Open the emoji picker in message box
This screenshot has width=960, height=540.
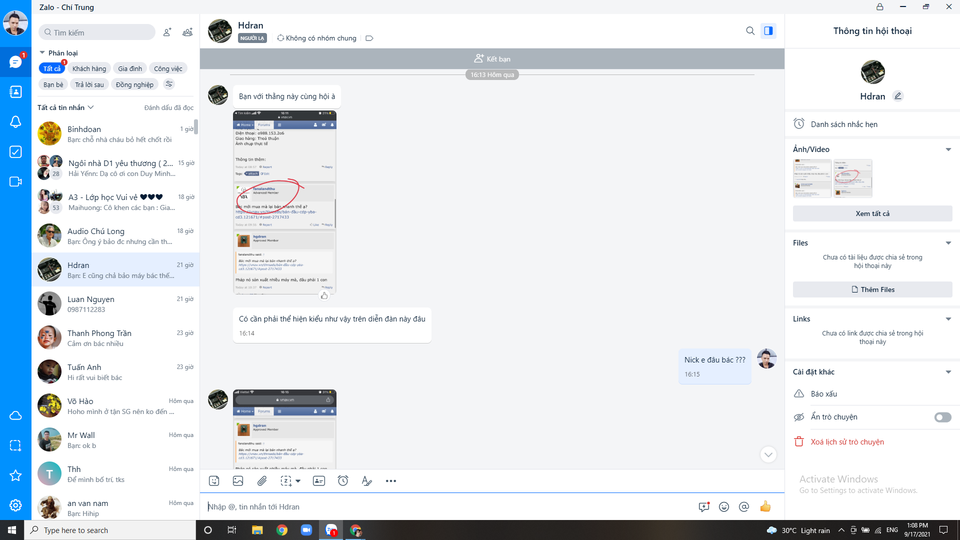coord(724,507)
